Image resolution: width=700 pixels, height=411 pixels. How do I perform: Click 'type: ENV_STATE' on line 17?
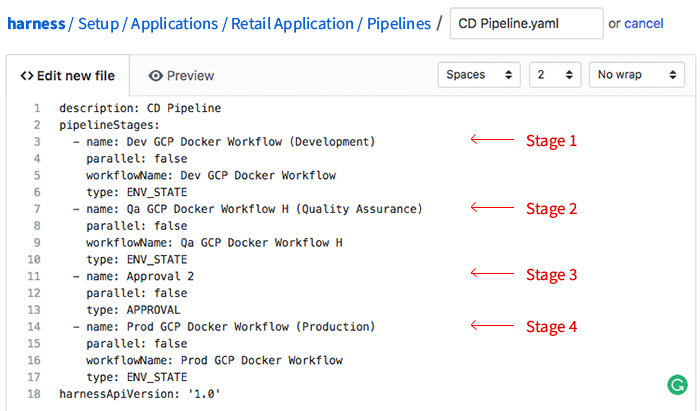[137, 377]
